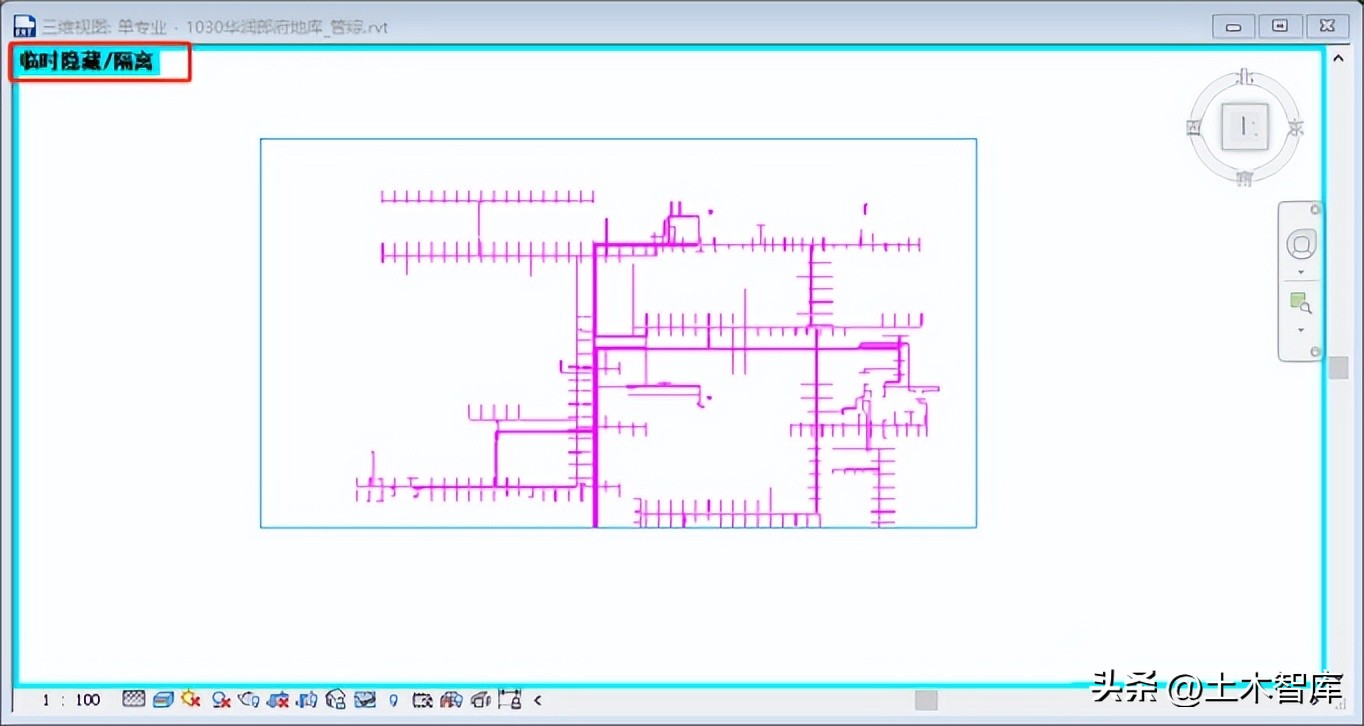The image size is (1364, 726).
Task: Select the crop view icon
Action: click(278, 699)
